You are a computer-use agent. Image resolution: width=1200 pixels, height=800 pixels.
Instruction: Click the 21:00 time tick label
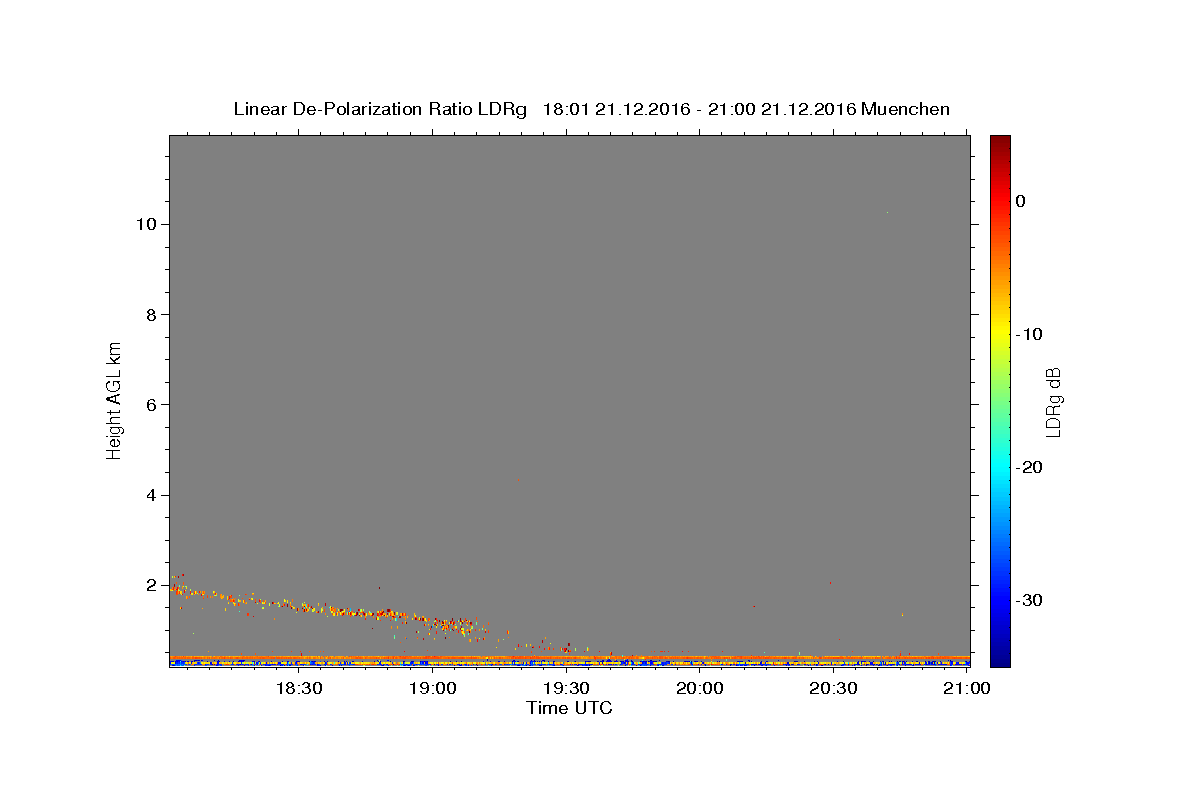click(x=967, y=688)
